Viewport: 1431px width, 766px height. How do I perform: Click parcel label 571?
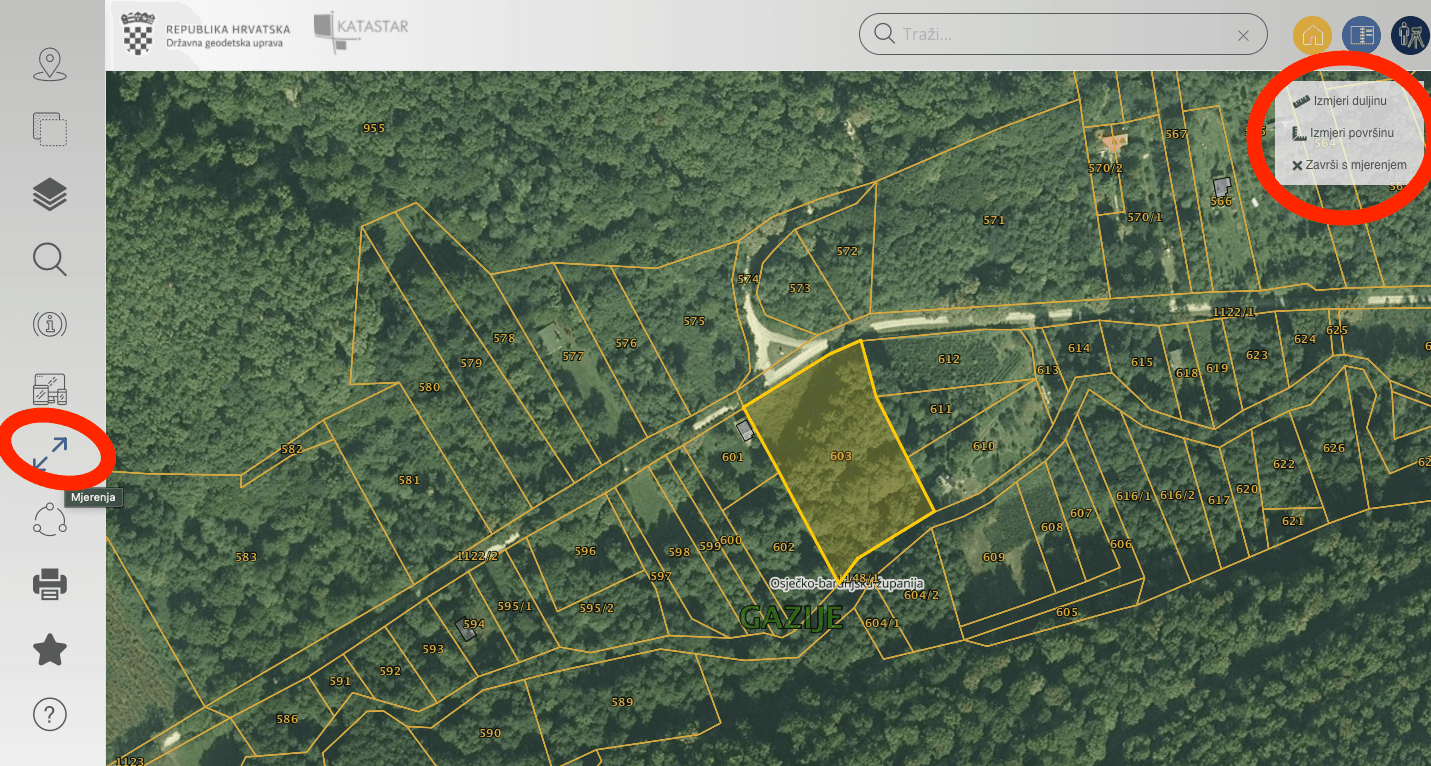tap(993, 220)
